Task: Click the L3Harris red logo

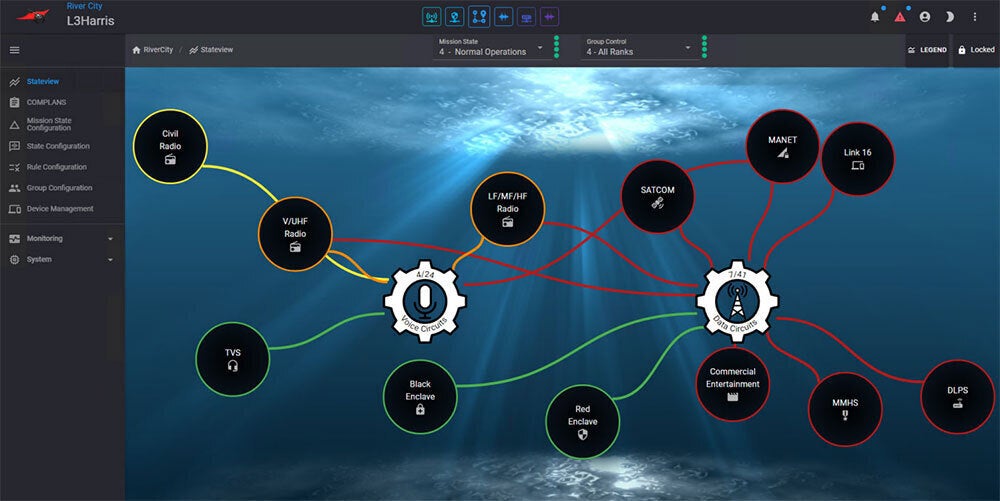Action: coord(33,15)
